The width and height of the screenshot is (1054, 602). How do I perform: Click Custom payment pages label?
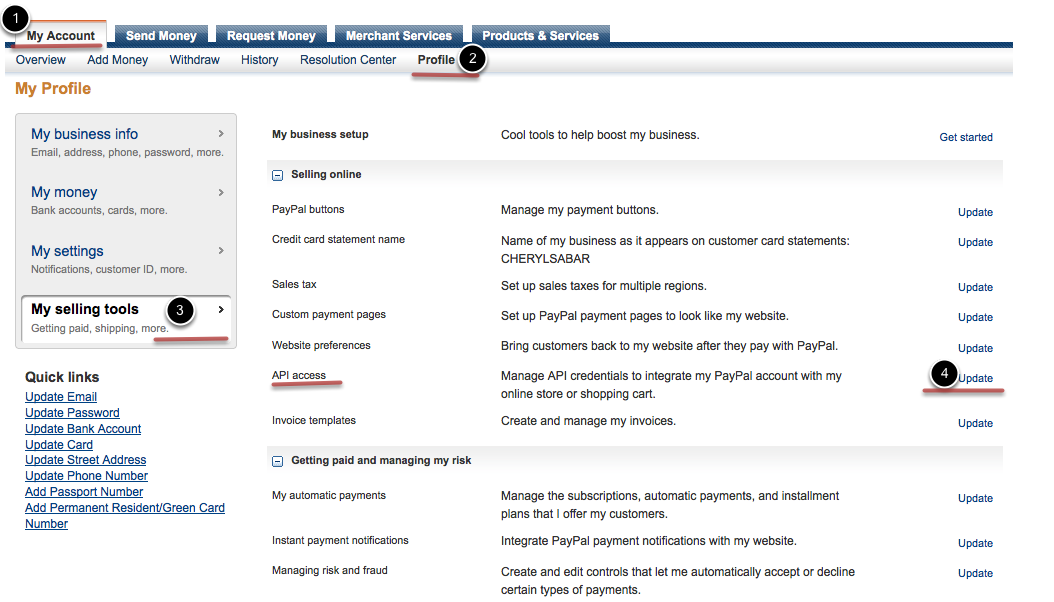point(329,314)
